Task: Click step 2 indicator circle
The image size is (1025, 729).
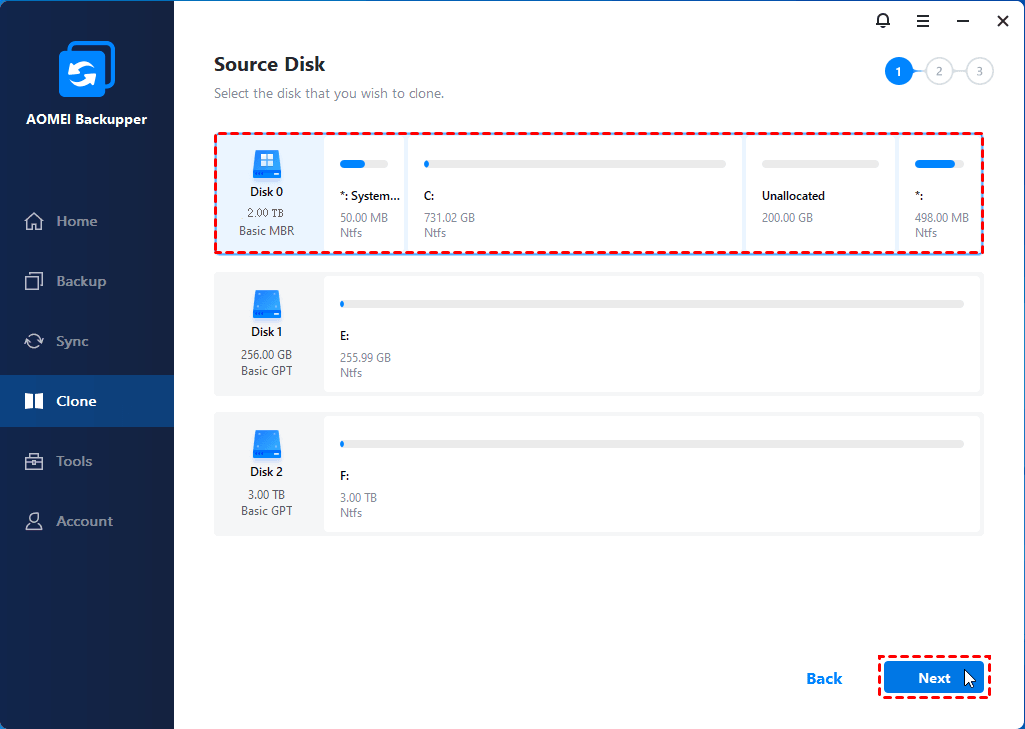Action: 939,71
